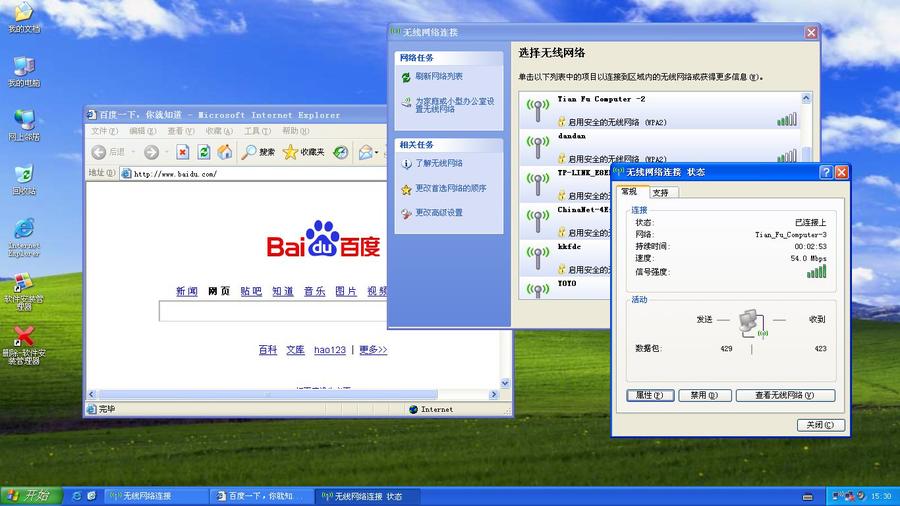The width and height of the screenshot is (900, 506).
Task: Expand the Forward button history dropdown arrow
Action: (166, 152)
